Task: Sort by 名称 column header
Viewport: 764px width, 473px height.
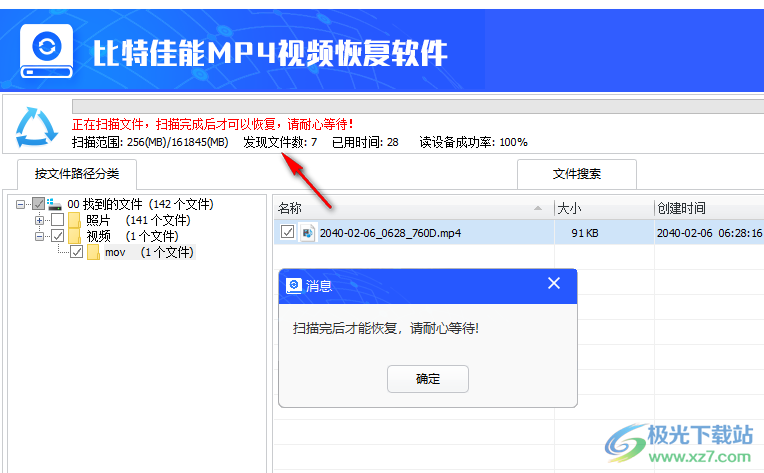Action: (x=413, y=208)
